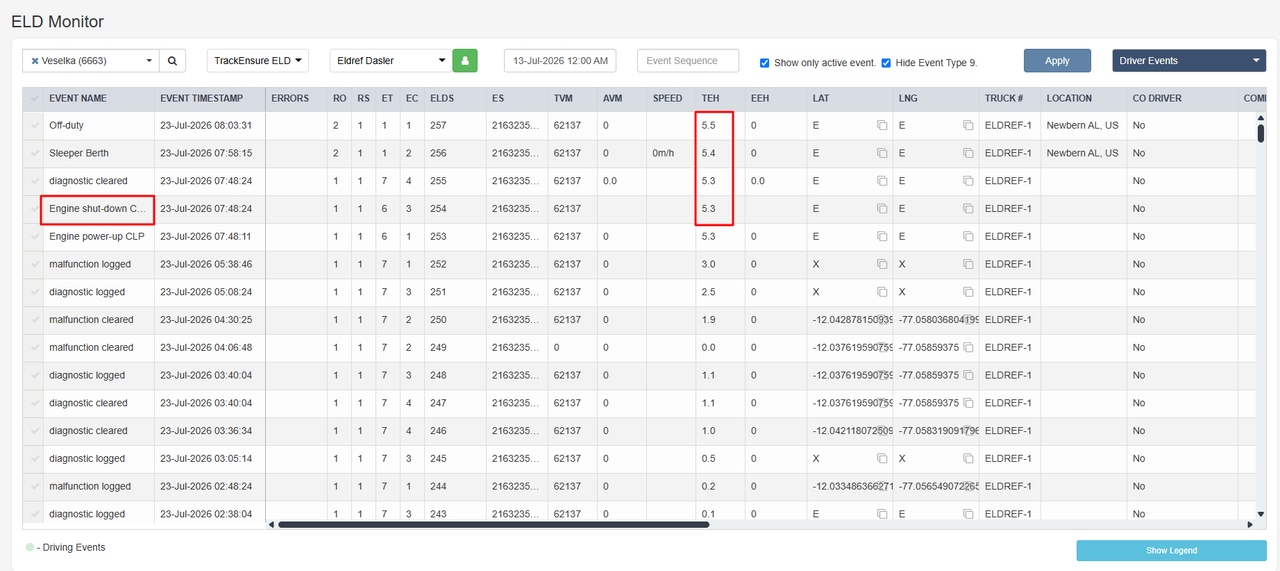Click right arrow of horizontal scrollbar

[x=1249, y=524]
